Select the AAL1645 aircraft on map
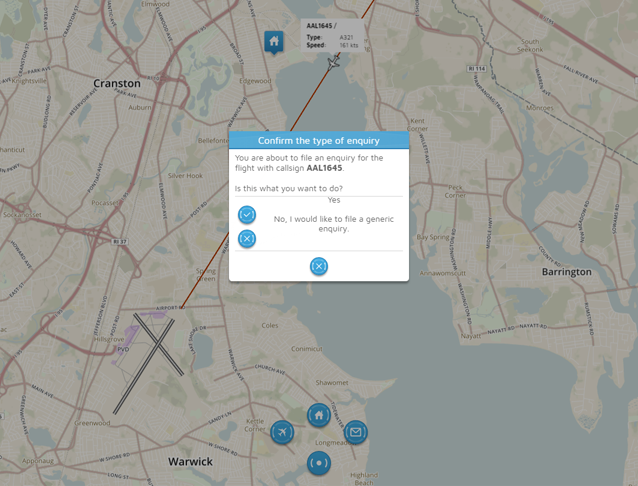 pos(334,62)
